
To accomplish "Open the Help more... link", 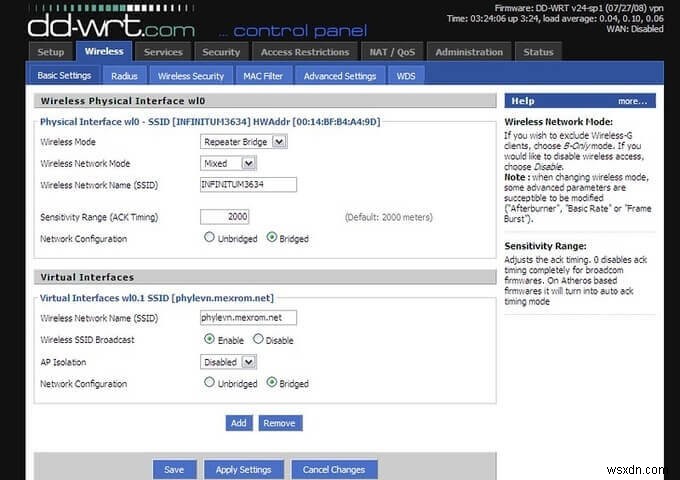I will [632, 101].
